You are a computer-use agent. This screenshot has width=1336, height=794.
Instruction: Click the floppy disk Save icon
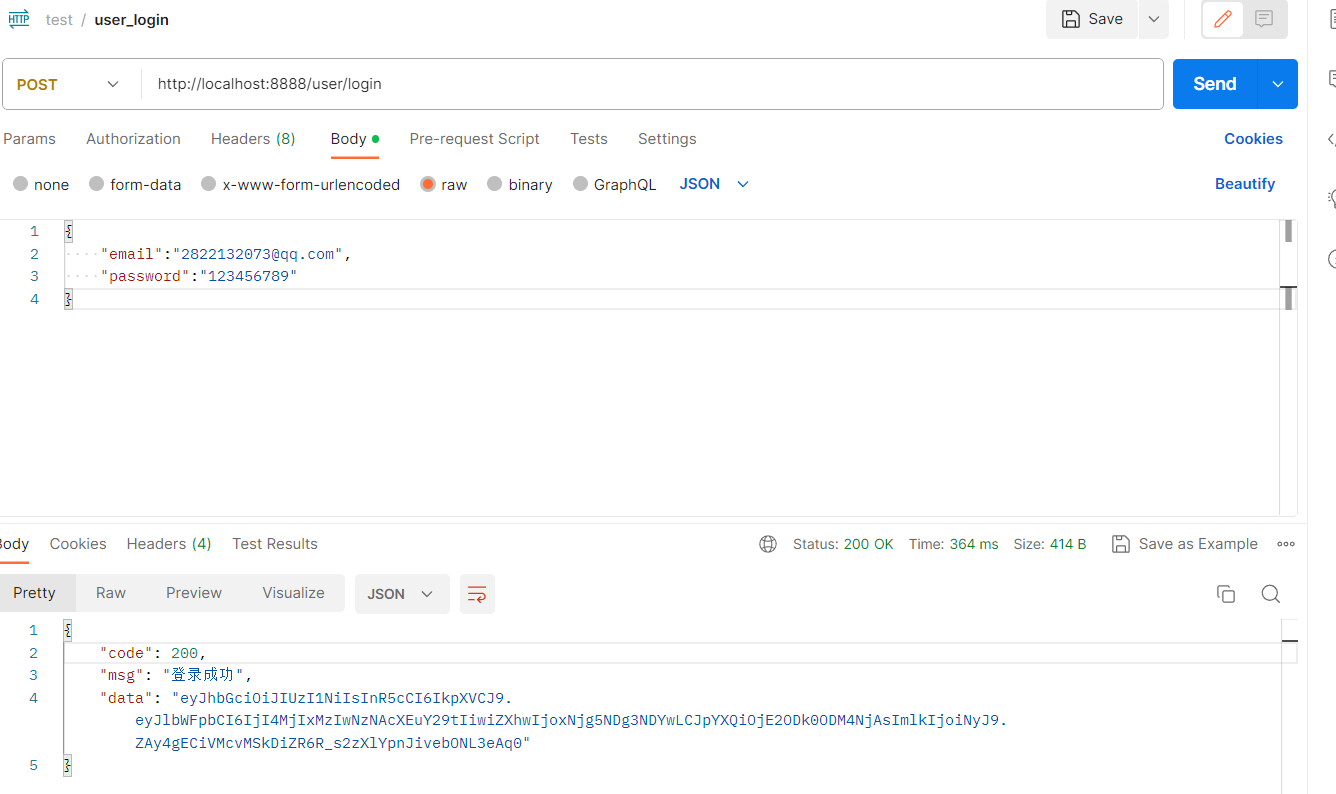tap(1070, 19)
